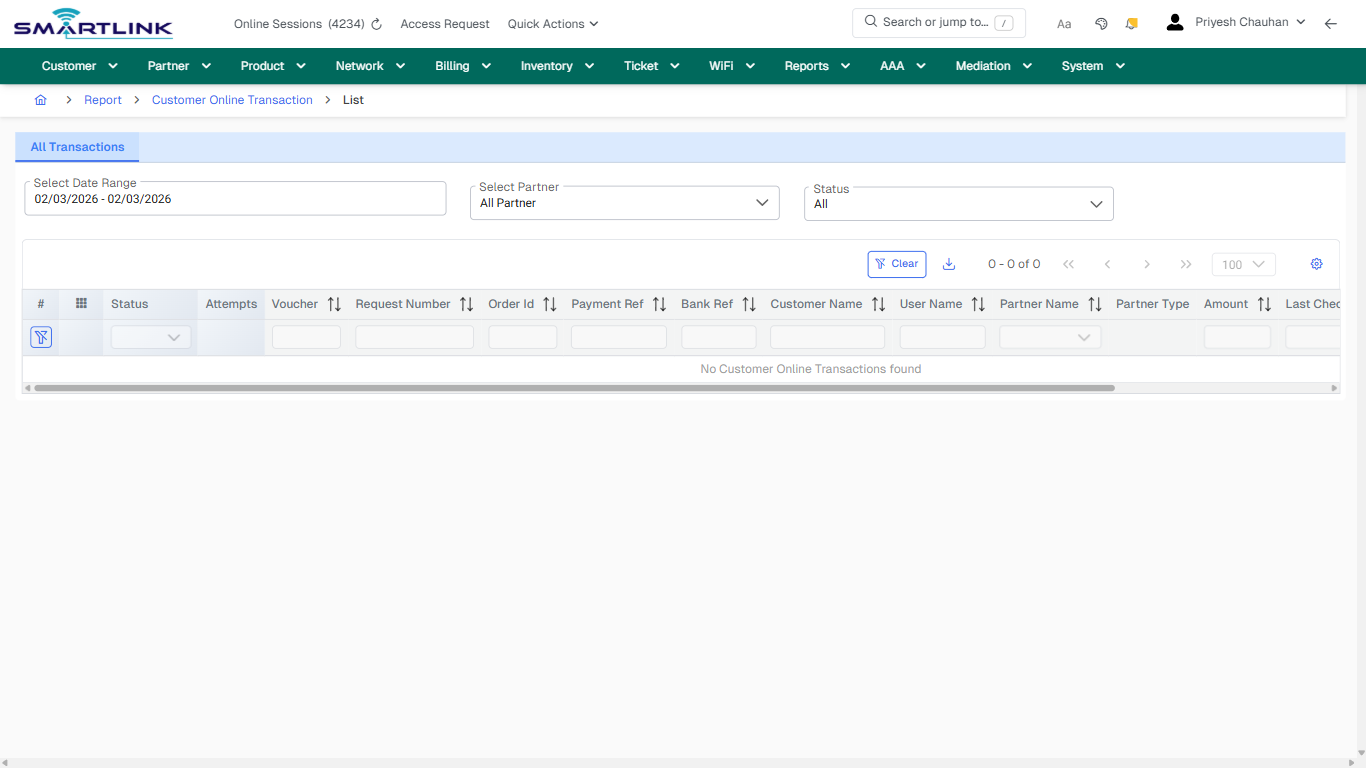Image resolution: width=1366 pixels, height=768 pixels.
Task: Switch to the All Transactions tab
Action: 76,146
